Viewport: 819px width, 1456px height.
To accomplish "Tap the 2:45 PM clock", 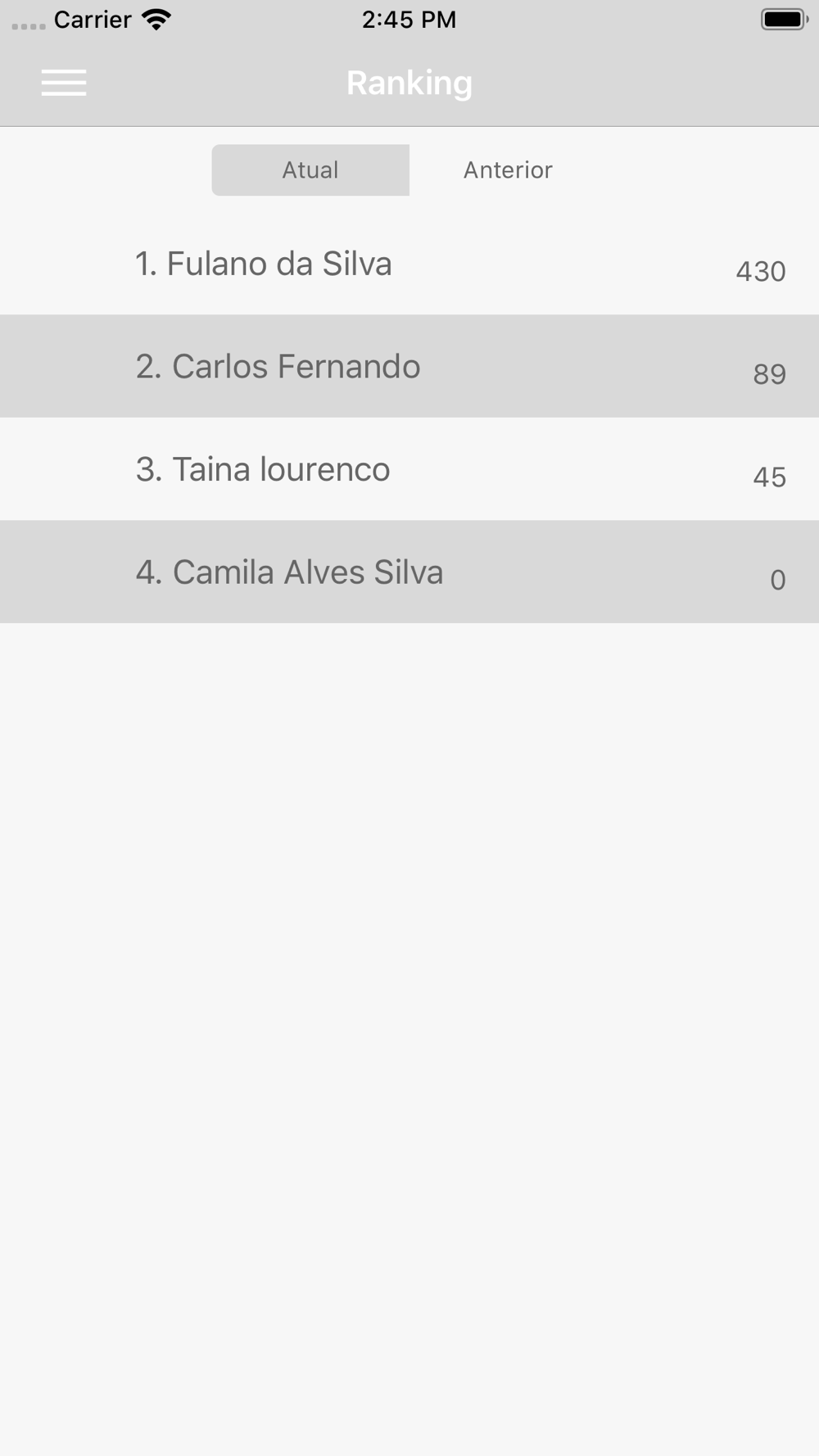I will click(409, 20).
